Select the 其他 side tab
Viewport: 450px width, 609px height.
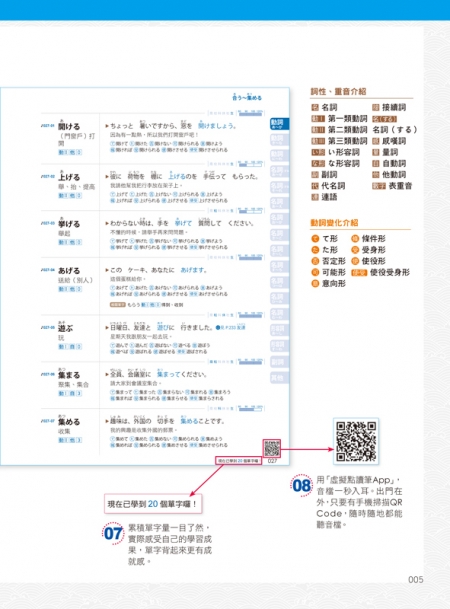[279, 378]
